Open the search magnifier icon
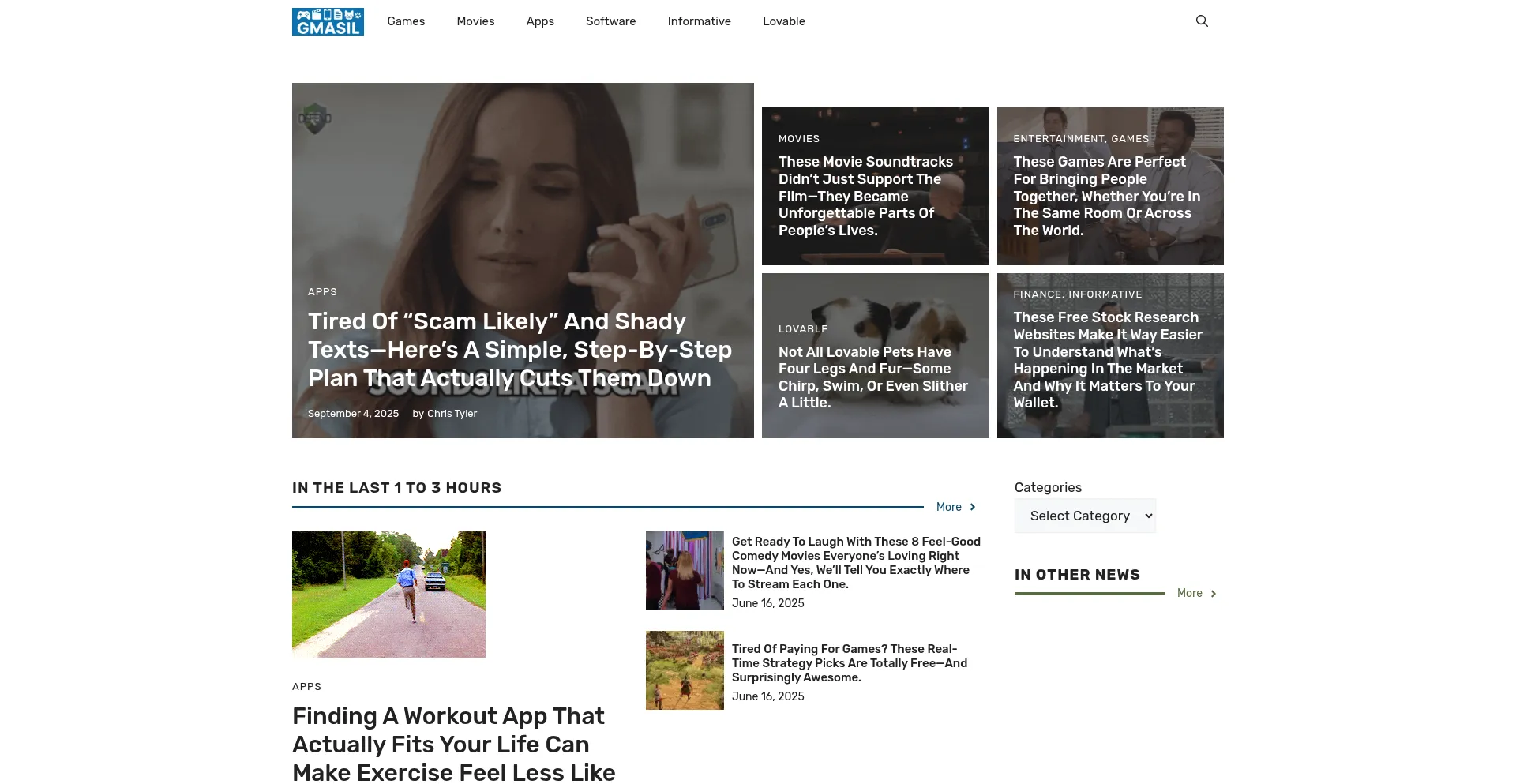This screenshot has height=784, width=1516. 1202,21
